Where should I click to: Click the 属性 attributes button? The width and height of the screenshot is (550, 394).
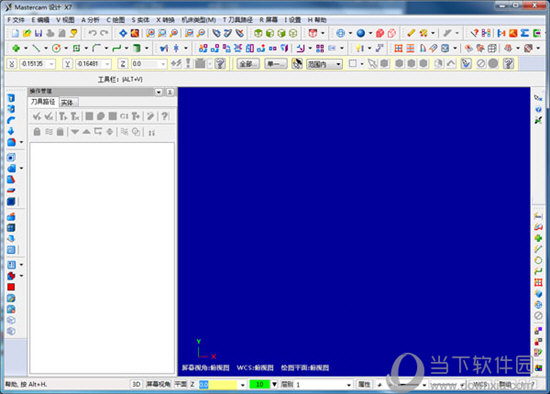(364, 385)
